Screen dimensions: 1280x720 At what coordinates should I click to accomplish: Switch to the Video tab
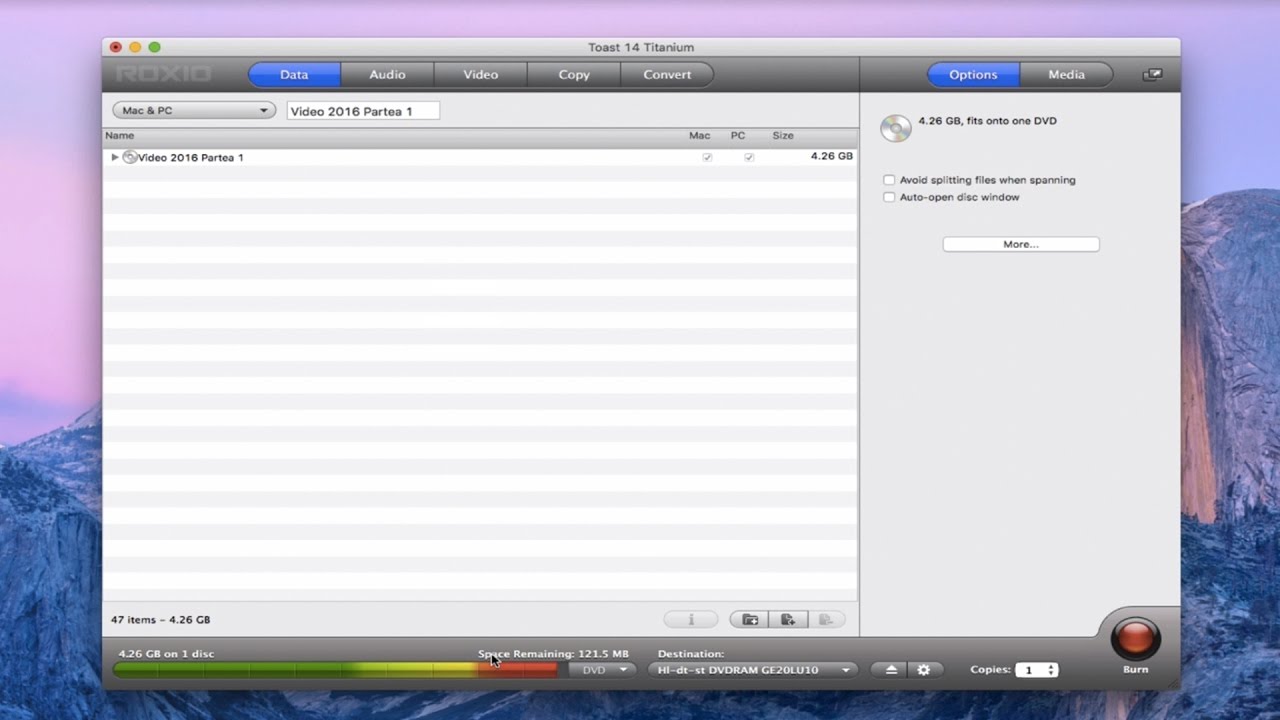(x=480, y=75)
